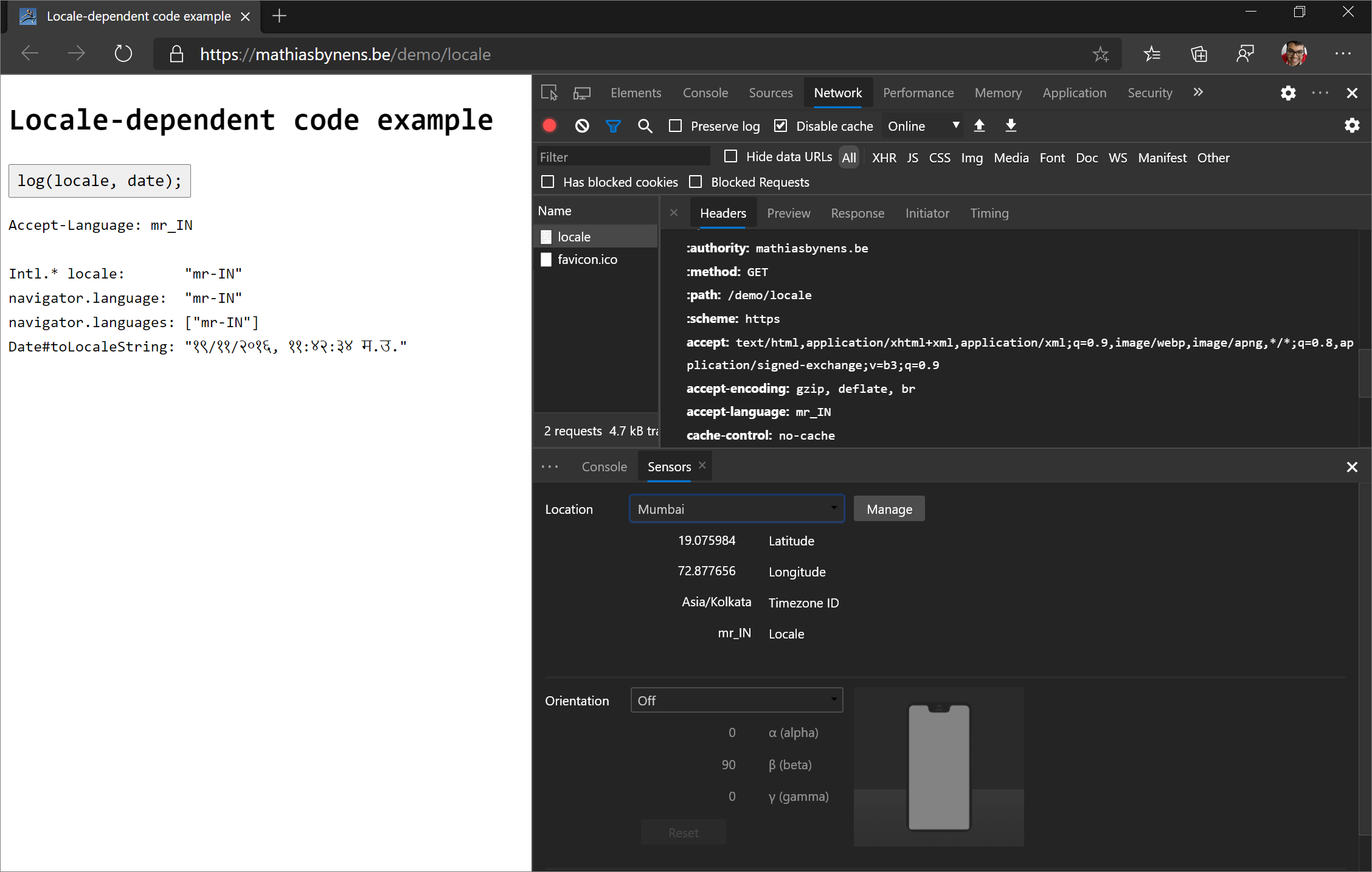Toggle the Hide data URLs checkbox
This screenshot has width=1372, height=872.
click(730, 157)
